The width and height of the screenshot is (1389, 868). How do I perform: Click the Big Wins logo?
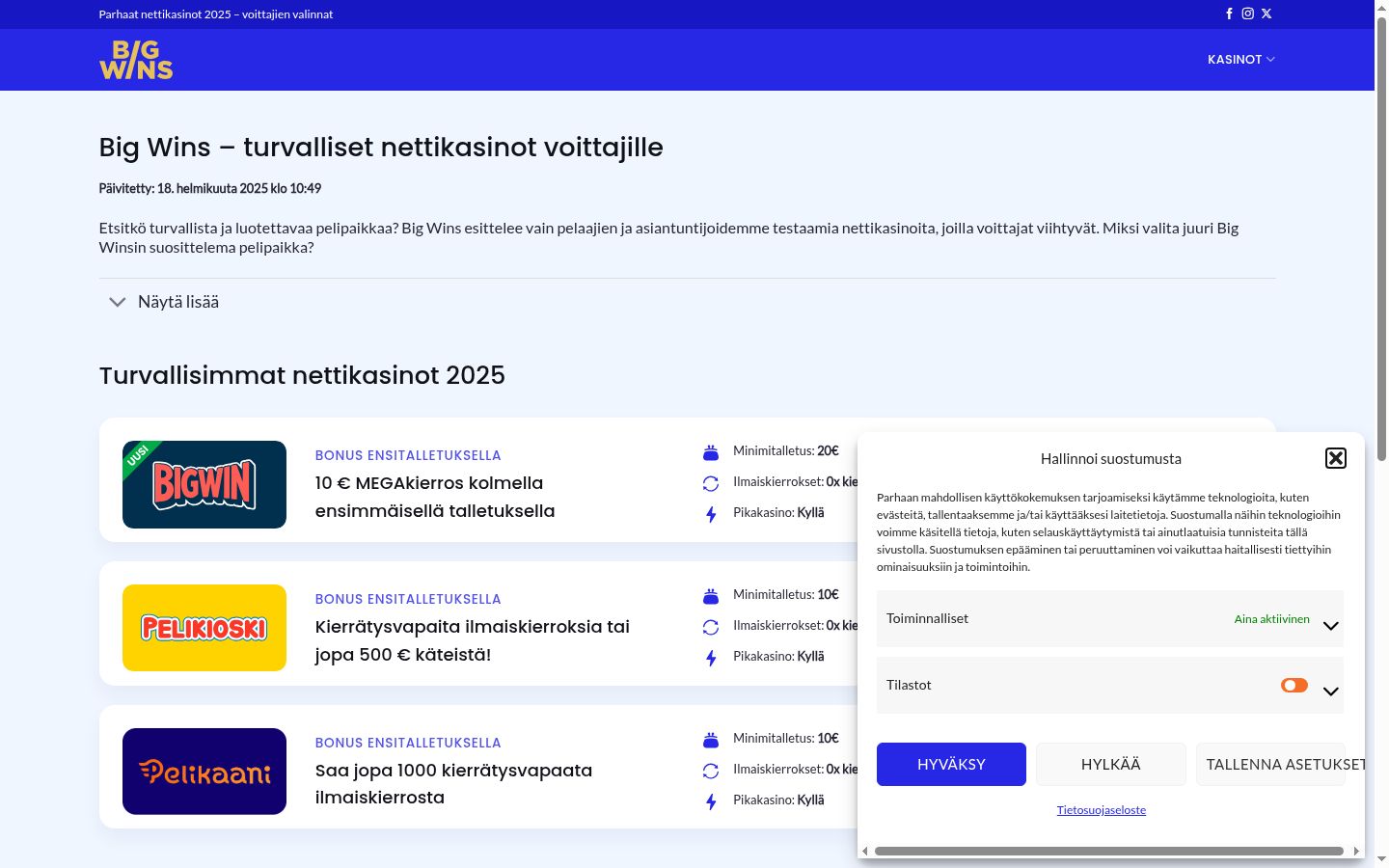(136, 60)
